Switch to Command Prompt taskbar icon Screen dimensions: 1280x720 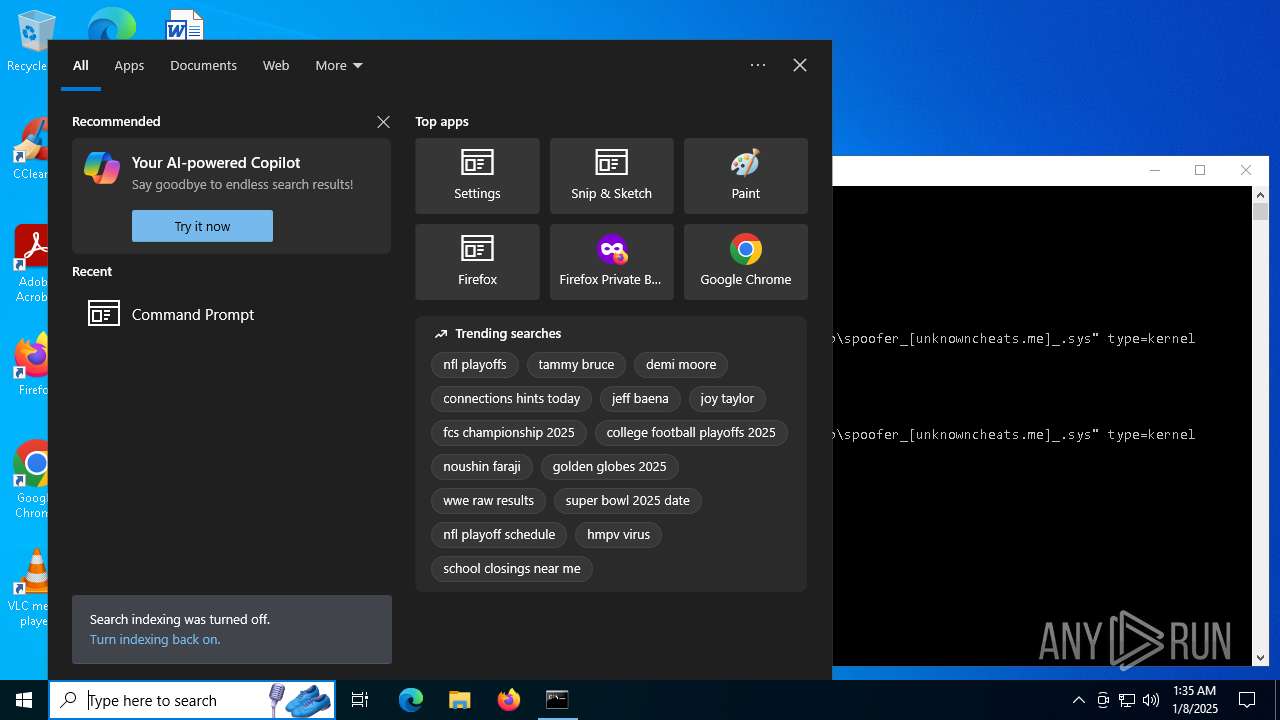(557, 700)
